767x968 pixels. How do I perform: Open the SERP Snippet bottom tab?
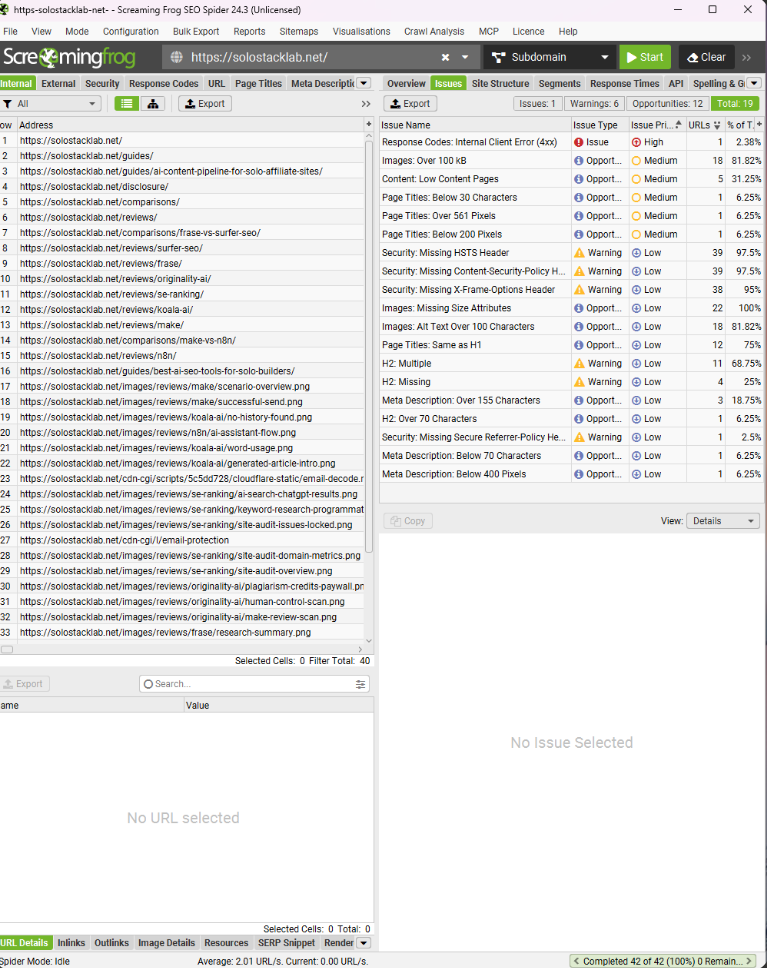tap(287, 943)
